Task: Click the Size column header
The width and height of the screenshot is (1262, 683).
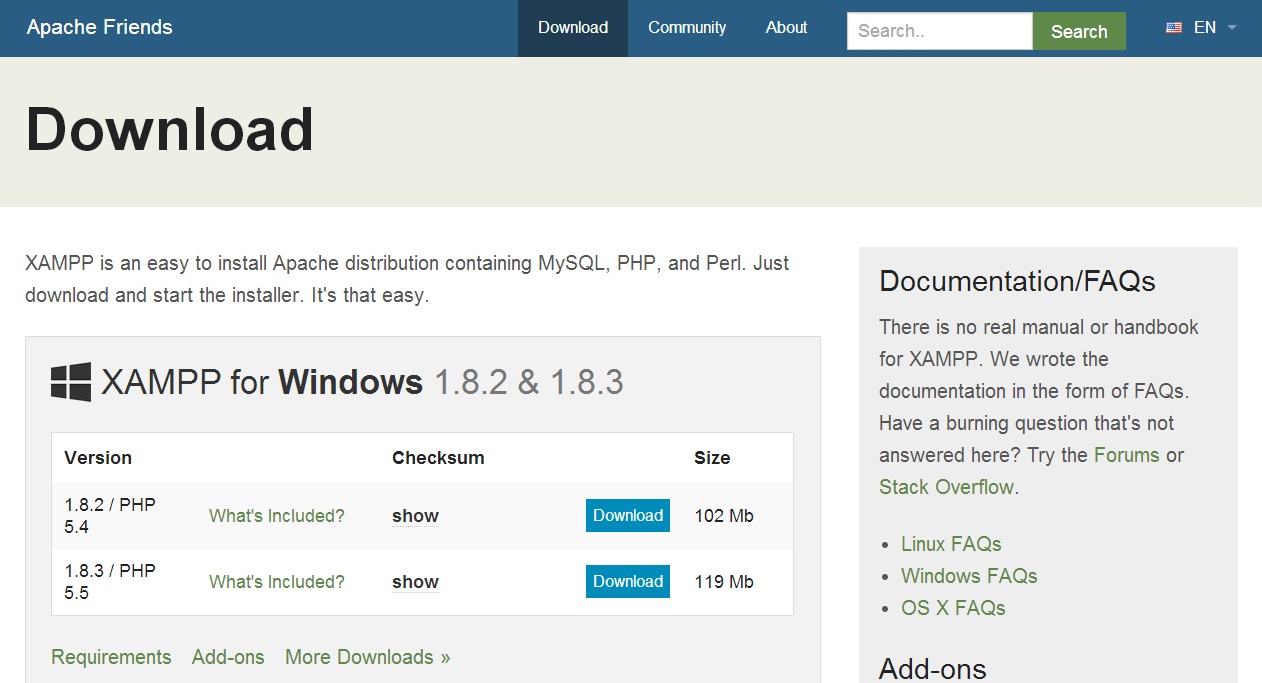Action: pyautogui.click(x=712, y=458)
